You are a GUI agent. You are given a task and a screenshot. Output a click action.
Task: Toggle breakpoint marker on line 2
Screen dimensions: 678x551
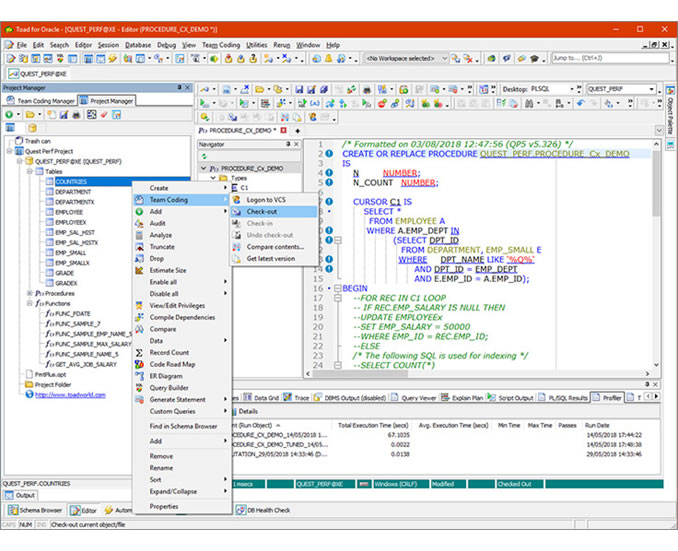tap(329, 154)
